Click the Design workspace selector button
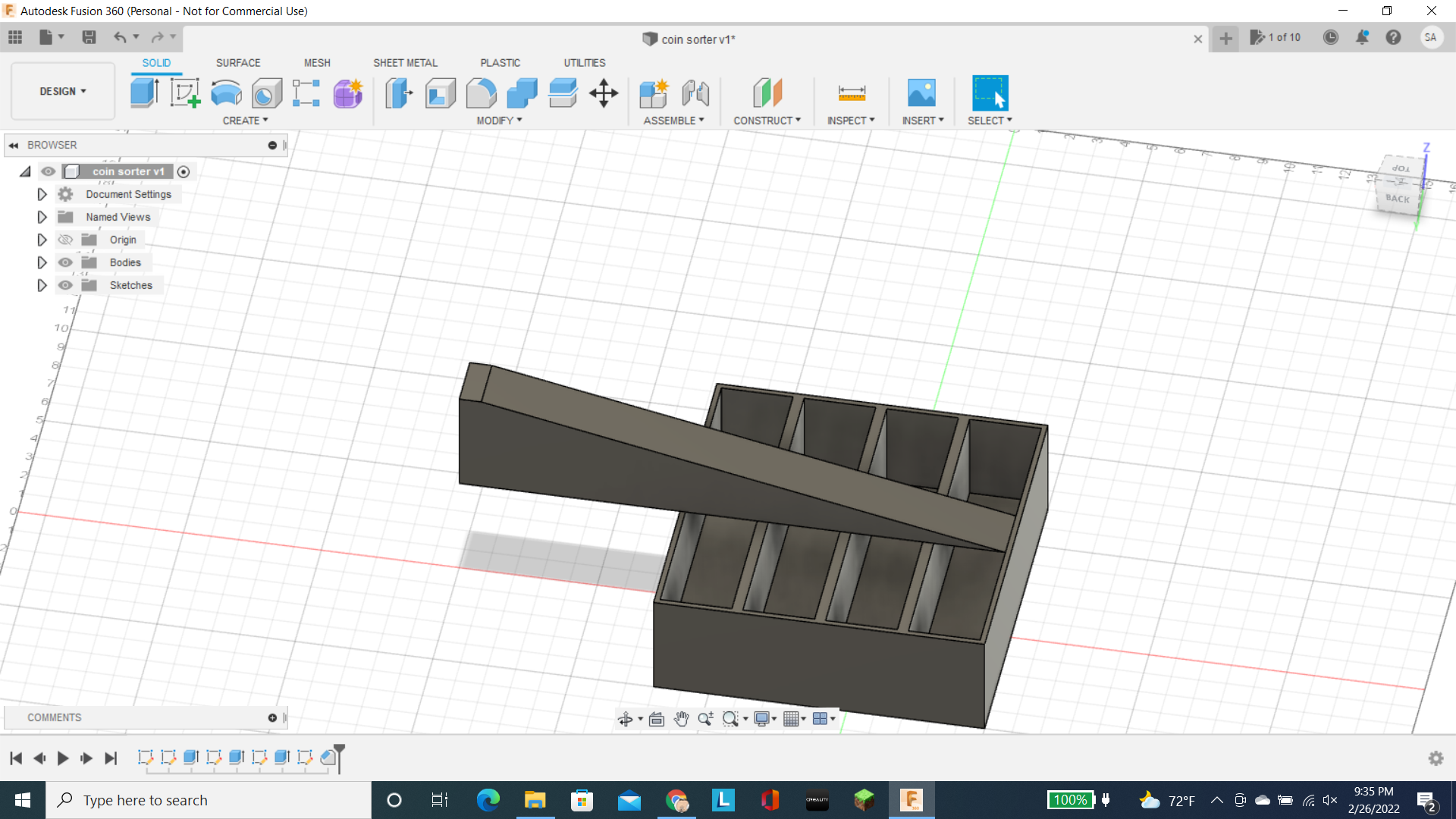Image resolution: width=1456 pixels, height=819 pixels. tap(61, 91)
